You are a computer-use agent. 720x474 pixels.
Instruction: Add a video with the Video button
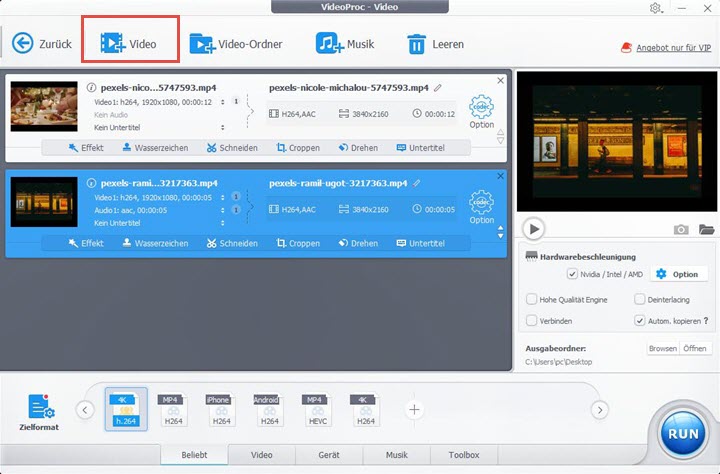129,44
